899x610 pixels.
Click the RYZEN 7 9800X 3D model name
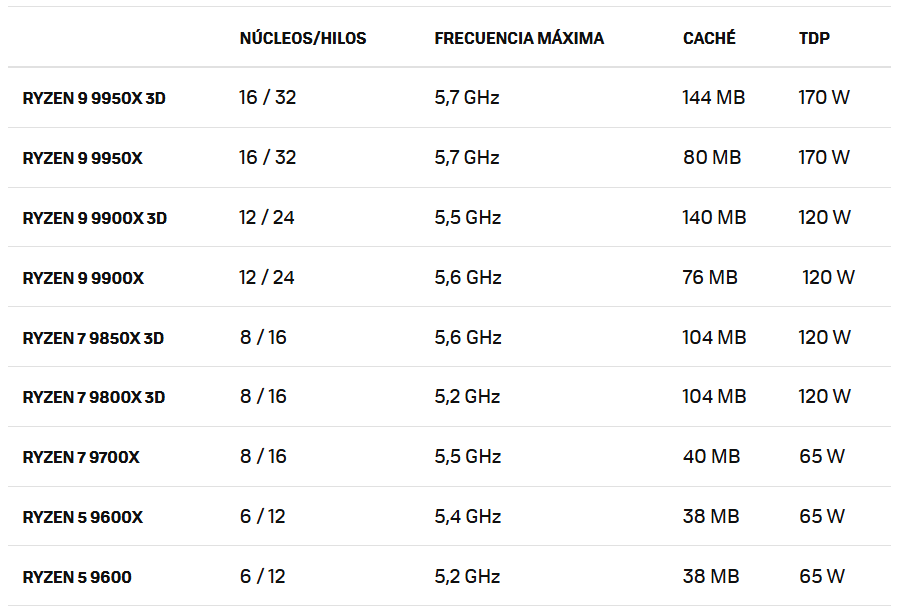[x=93, y=397]
